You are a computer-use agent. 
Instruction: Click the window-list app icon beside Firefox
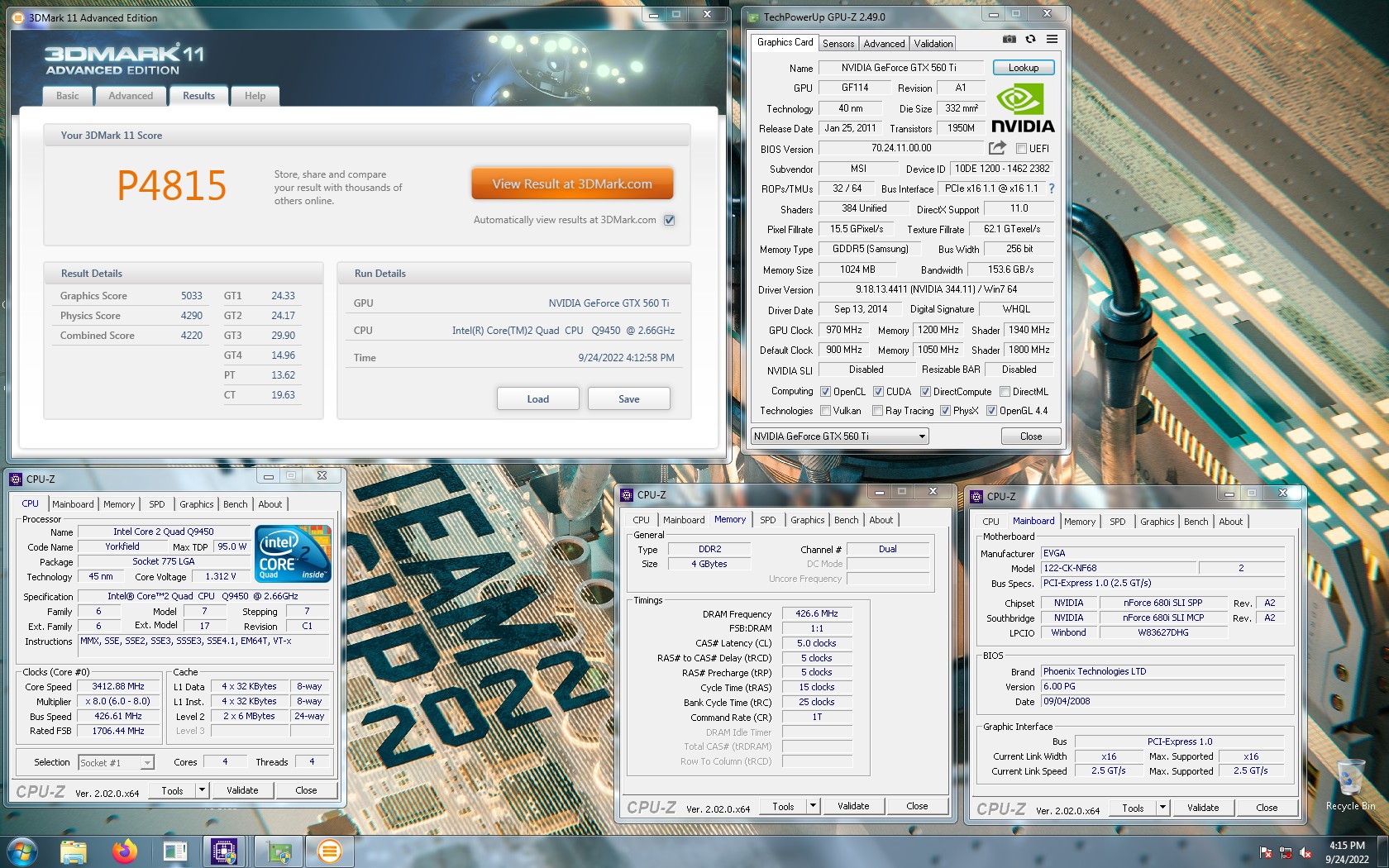175,851
